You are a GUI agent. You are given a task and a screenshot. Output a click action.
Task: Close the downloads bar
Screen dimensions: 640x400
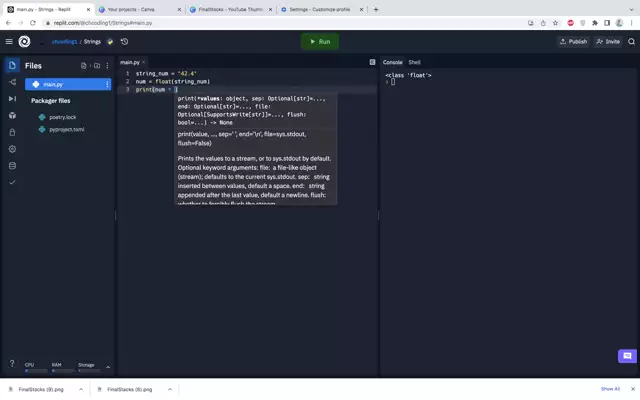(x=633, y=389)
